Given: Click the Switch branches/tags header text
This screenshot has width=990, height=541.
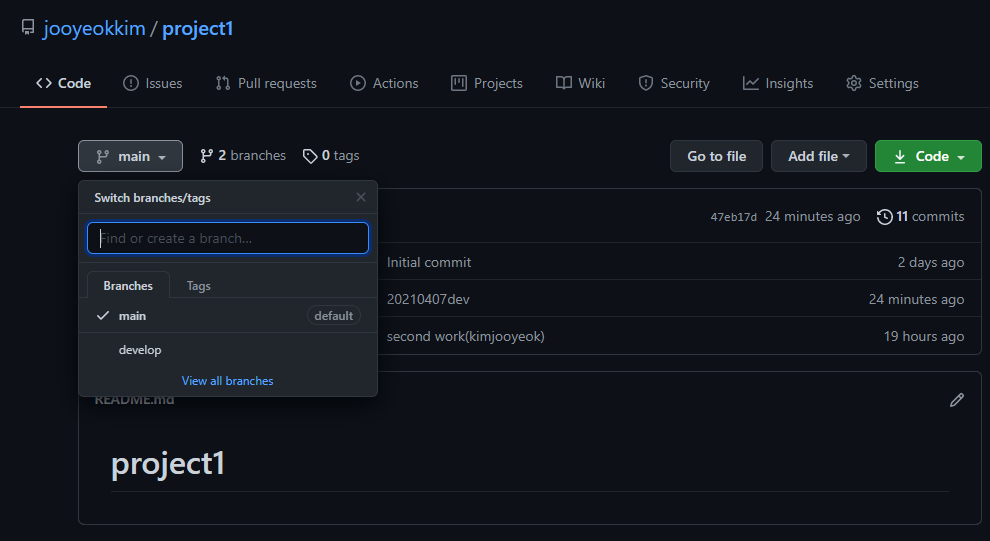Looking at the screenshot, I should (x=152, y=198).
